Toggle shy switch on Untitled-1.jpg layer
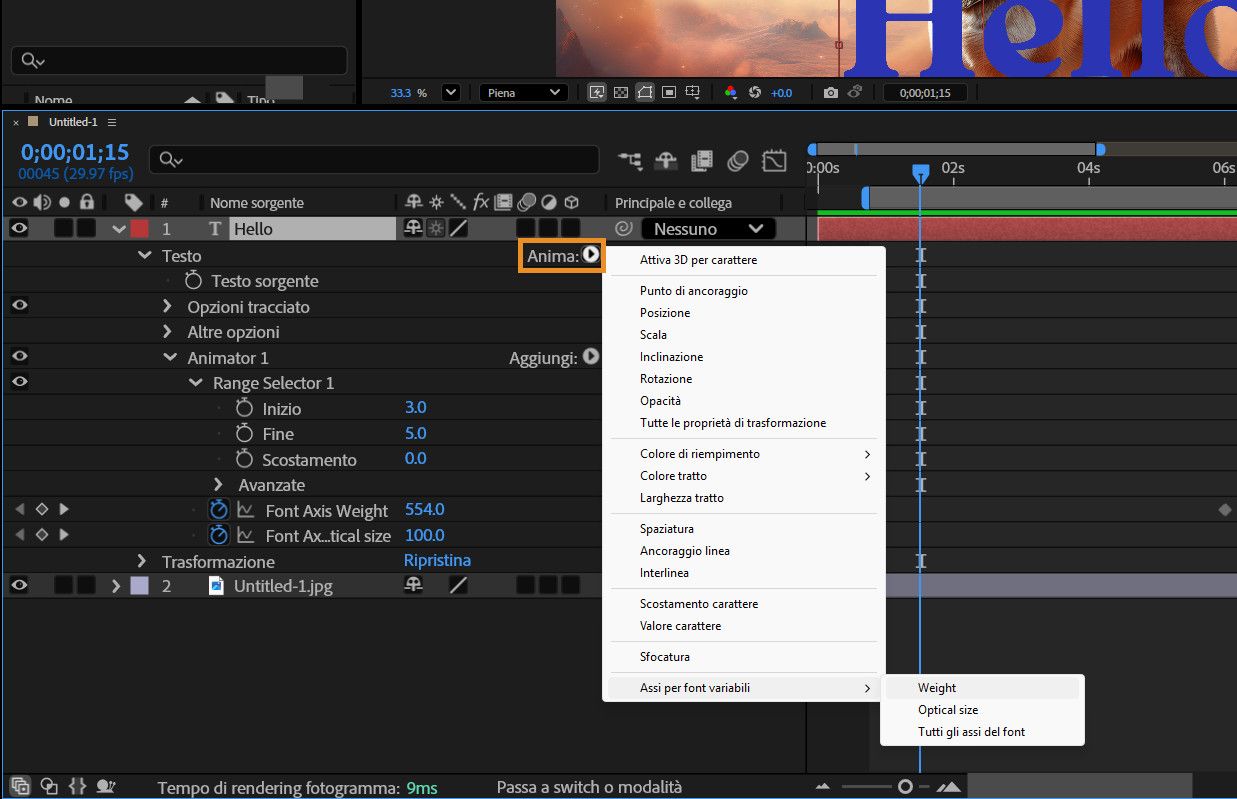Screen dimensions: 1237x799 (x=412, y=586)
